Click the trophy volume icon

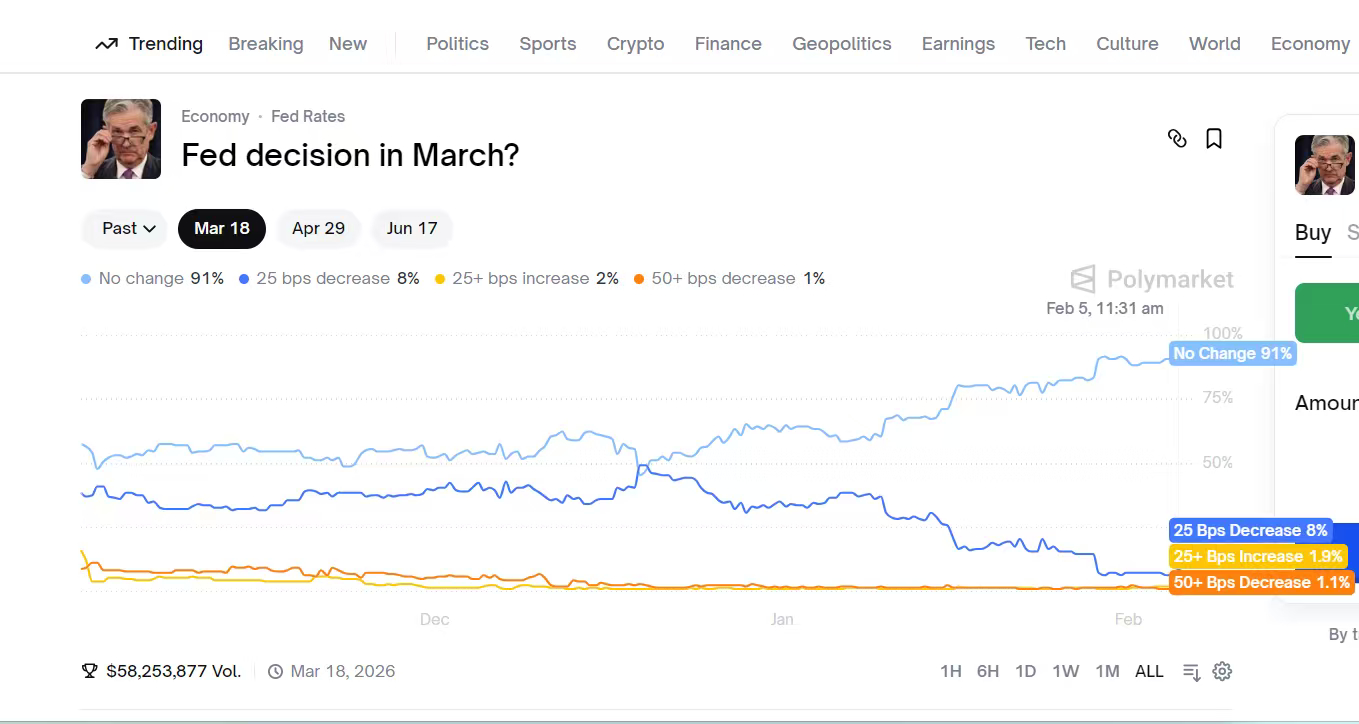click(x=90, y=671)
